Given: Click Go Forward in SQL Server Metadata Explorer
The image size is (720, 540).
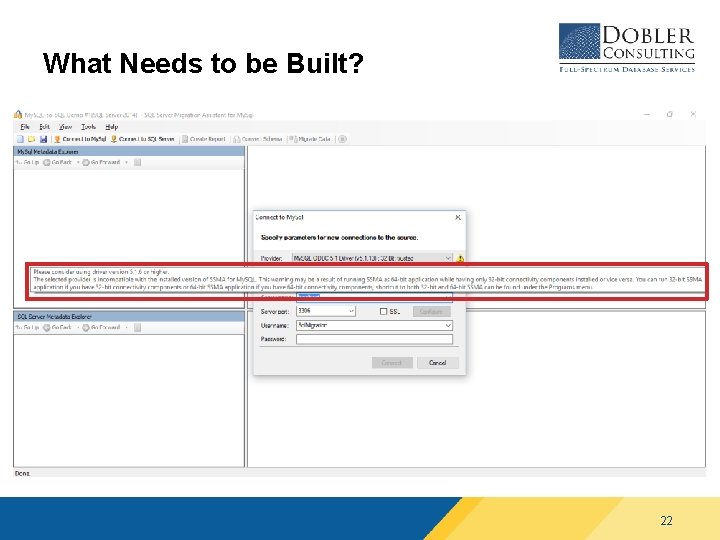Looking at the screenshot, I should 101,327.
